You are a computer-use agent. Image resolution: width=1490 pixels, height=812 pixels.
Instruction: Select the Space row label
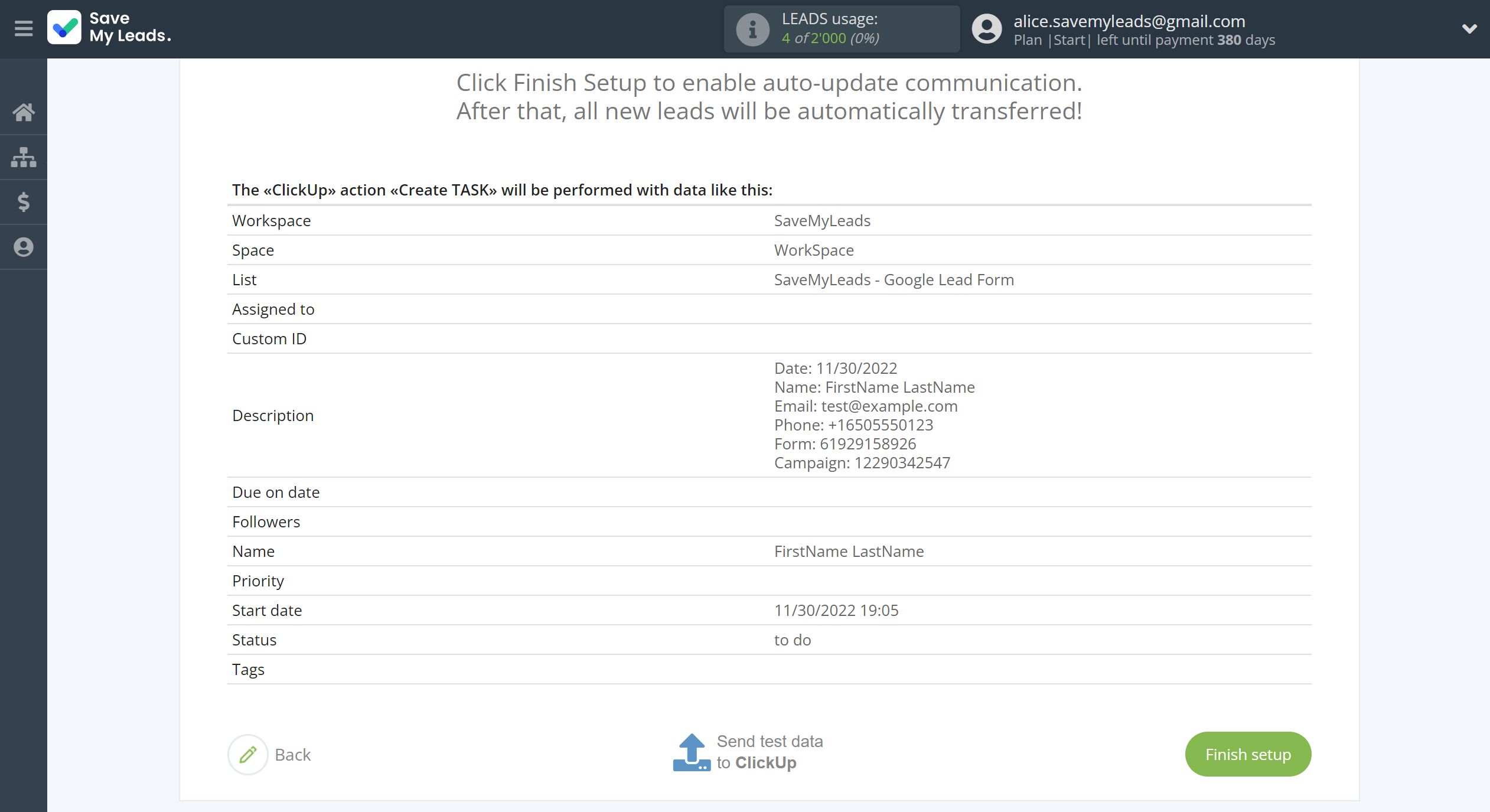253,250
